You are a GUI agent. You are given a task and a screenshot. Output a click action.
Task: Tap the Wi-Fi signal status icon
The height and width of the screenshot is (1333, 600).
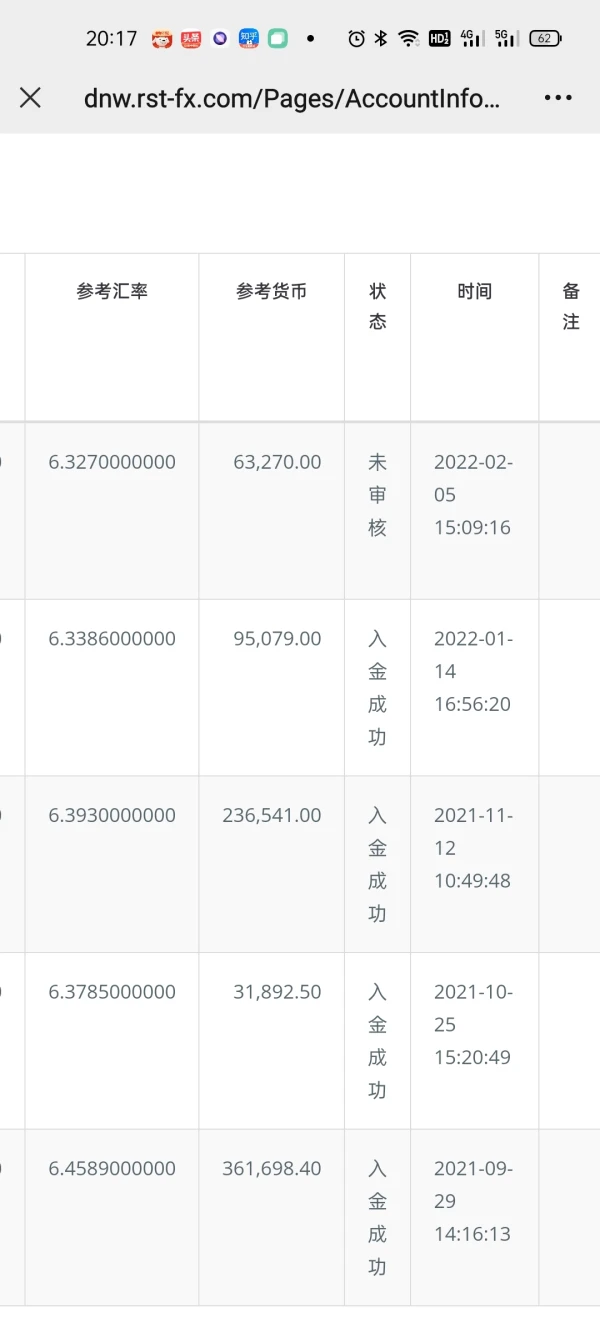(x=408, y=39)
